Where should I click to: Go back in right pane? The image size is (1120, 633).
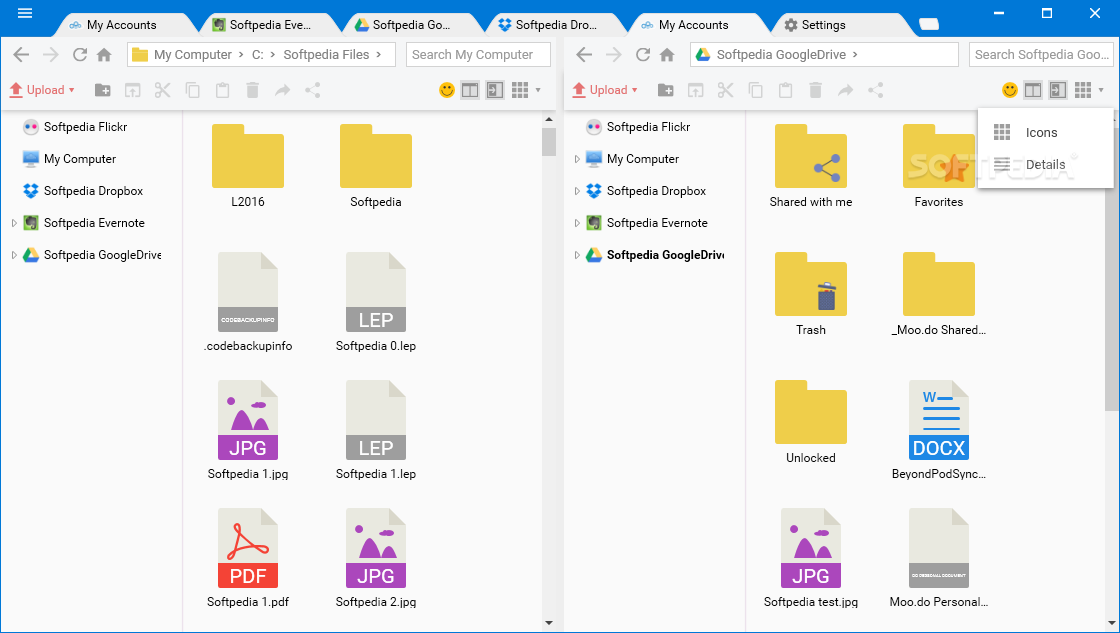pos(584,54)
